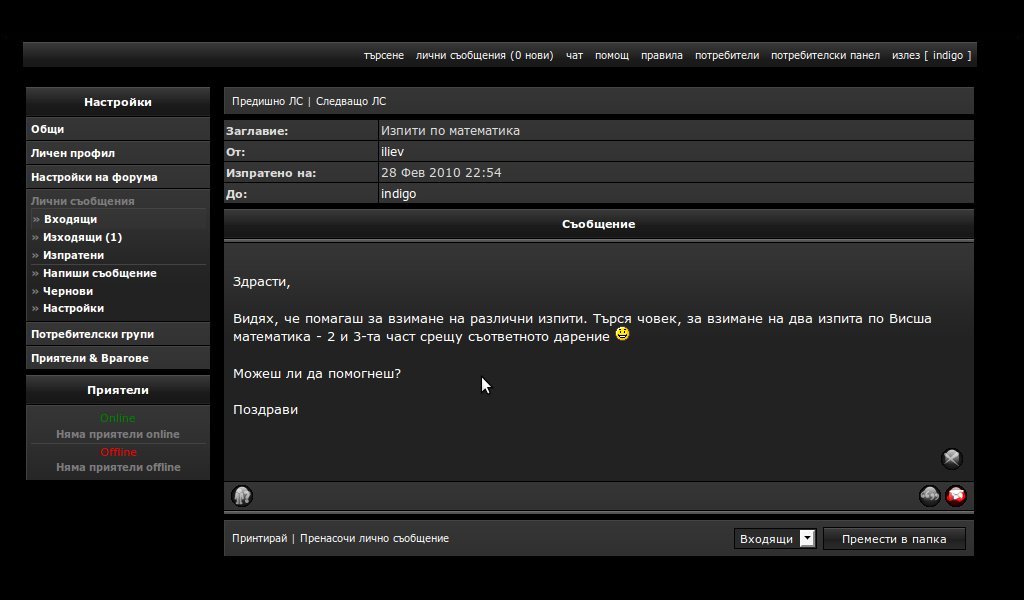Click търсене in the top navigation
This screenshot has width=1024, height=600.
[384, 55]
